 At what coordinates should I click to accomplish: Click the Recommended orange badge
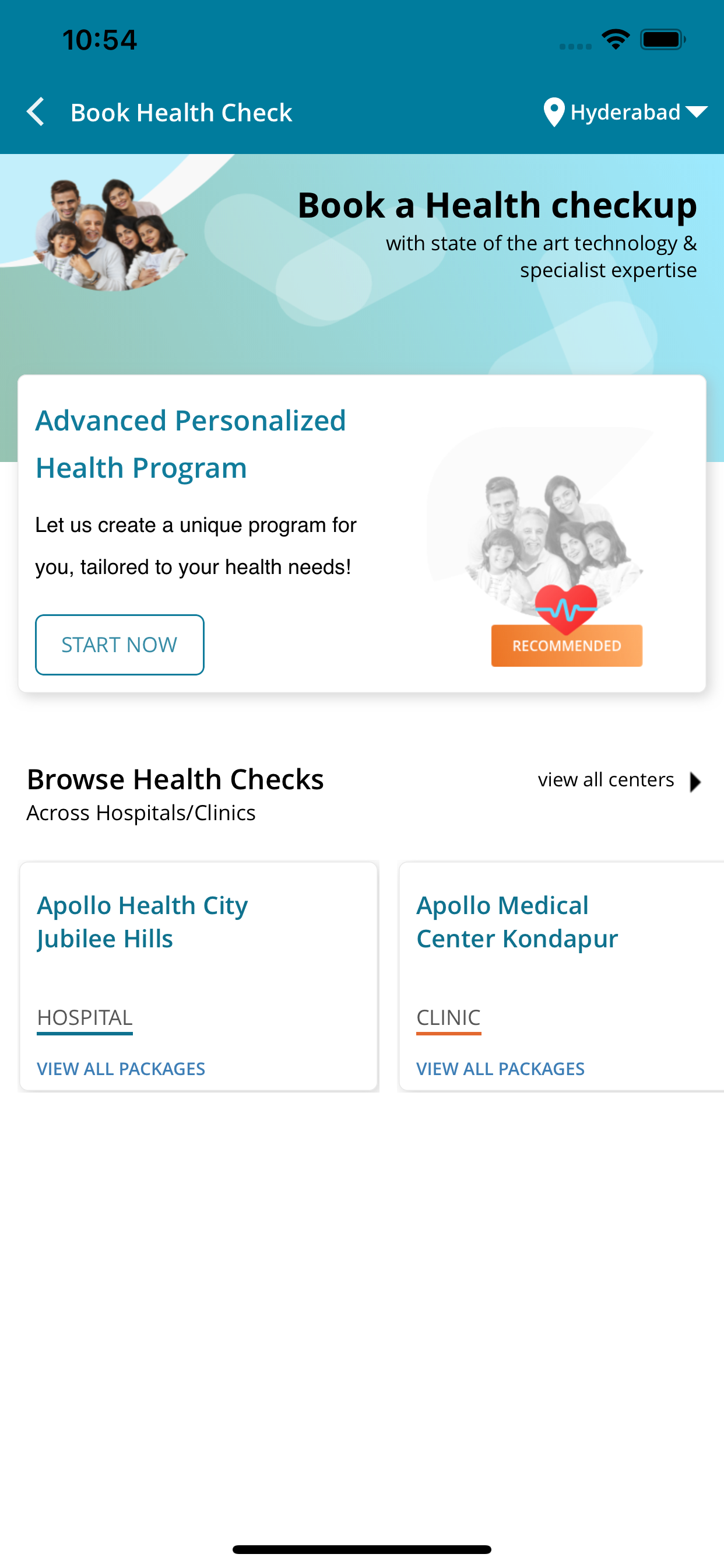[x=567, y=646]
